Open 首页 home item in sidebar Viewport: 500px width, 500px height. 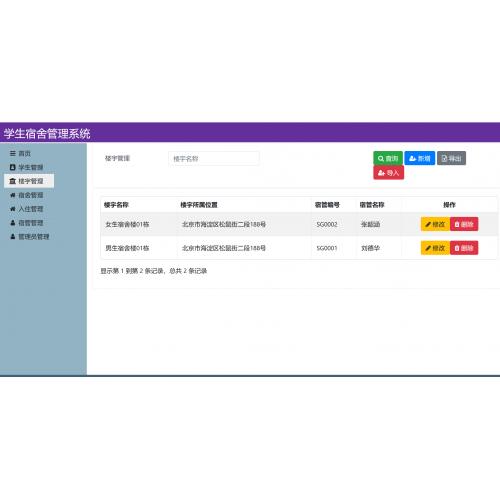pyautogui.click(x=20, y=153)
